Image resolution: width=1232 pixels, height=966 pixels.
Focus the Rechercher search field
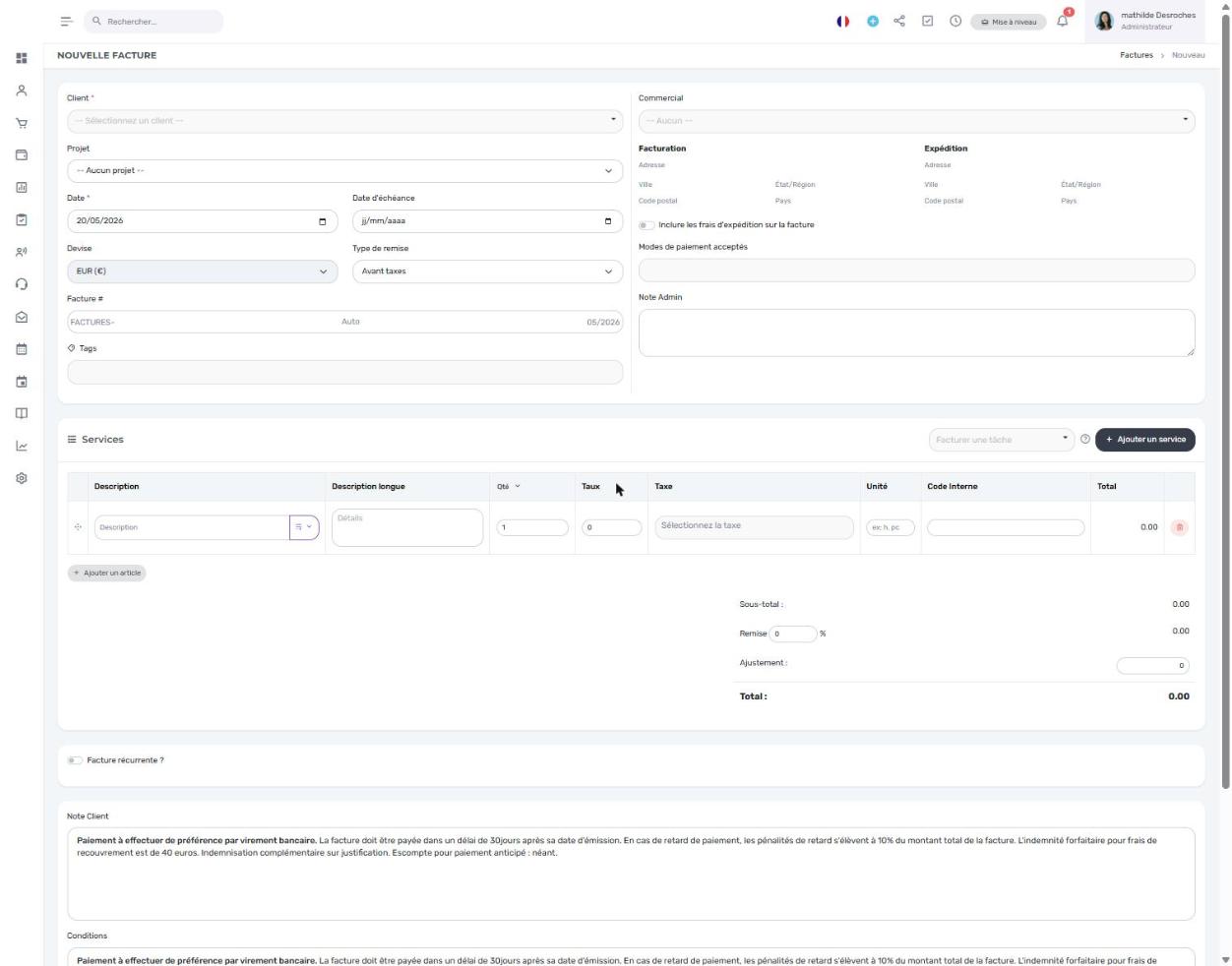153,22
